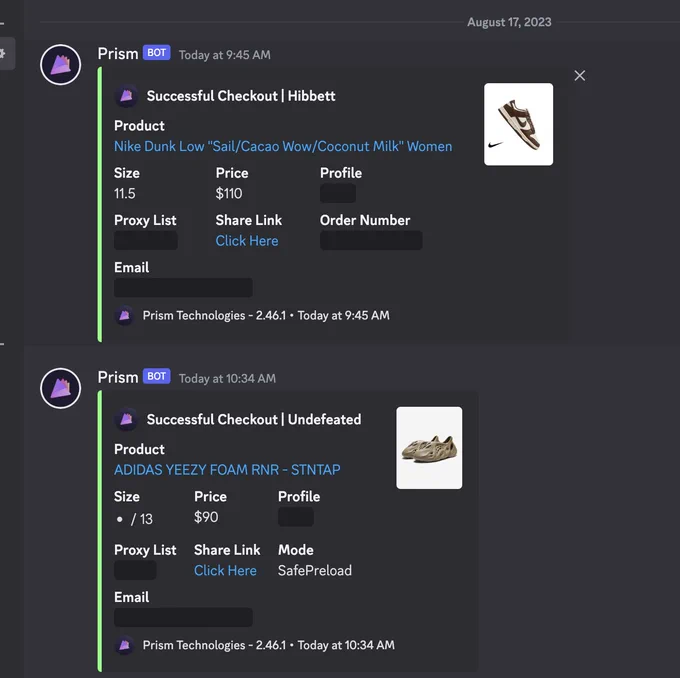This screenshot has width=680, height=678.
Task: Open Click Here share link in Hibbett checkout
Action: pos(247,241)
